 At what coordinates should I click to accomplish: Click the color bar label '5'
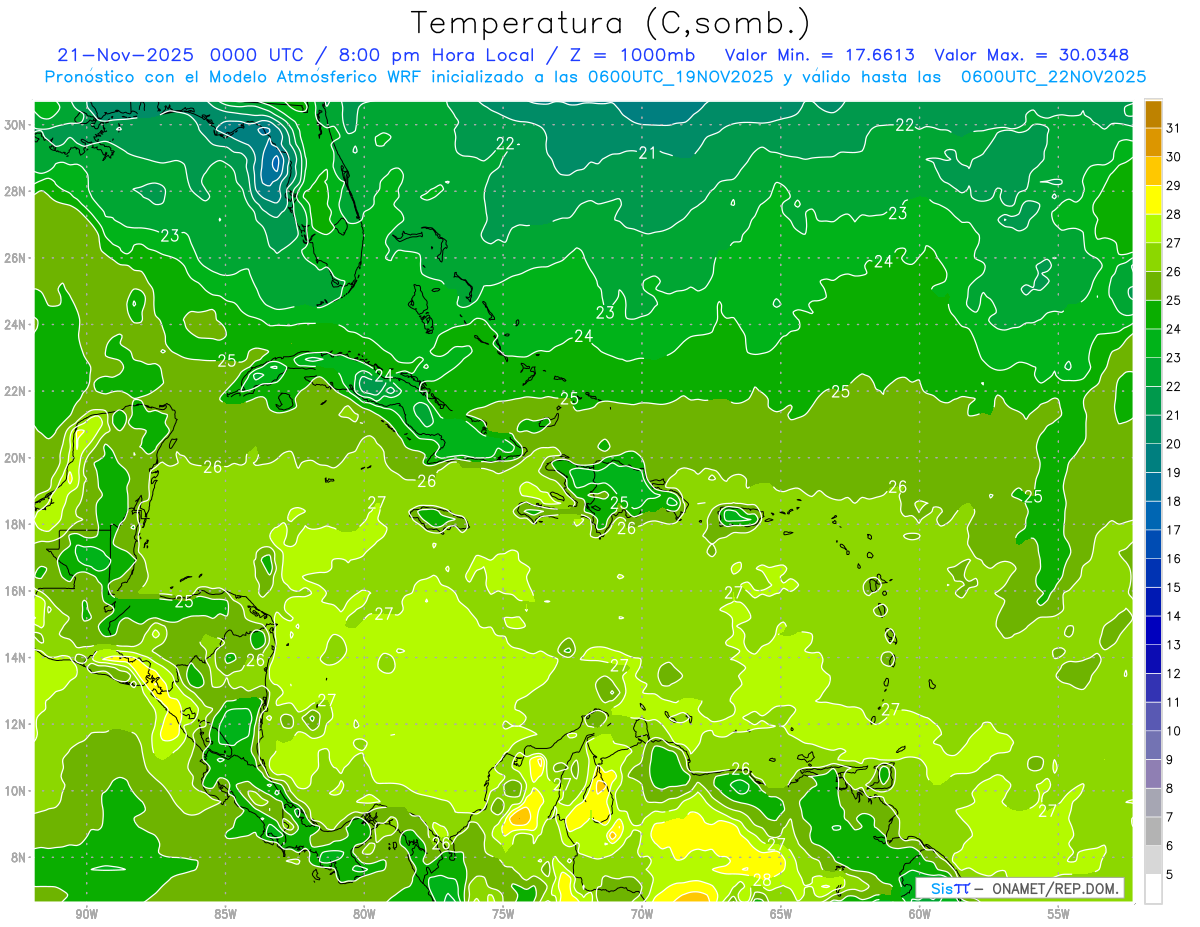[x=1171, y=874]
